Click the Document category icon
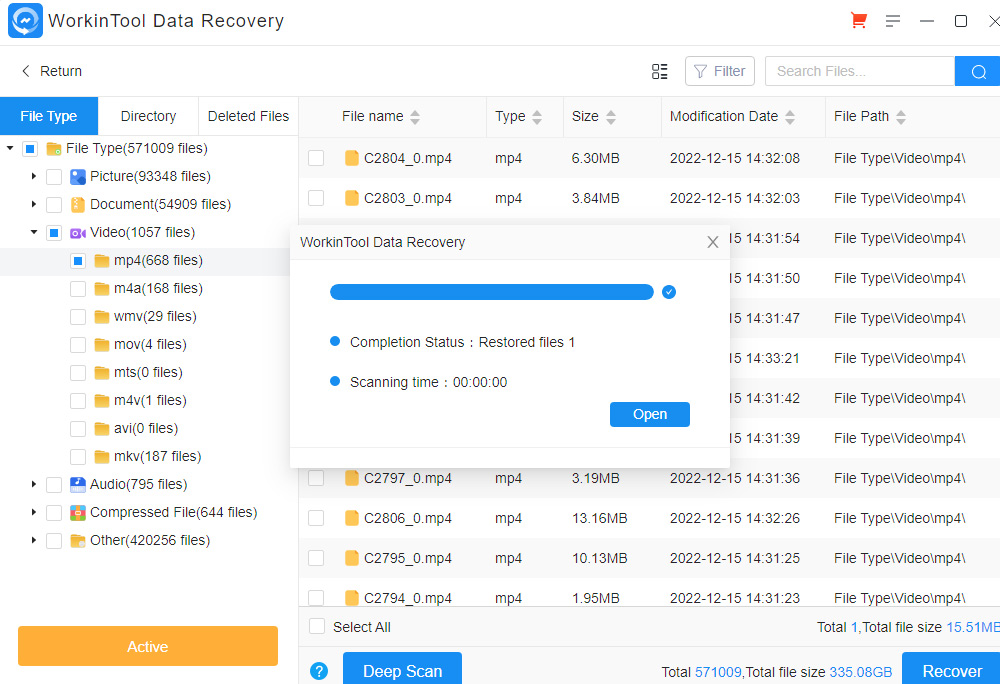 [x=78, y=205]
